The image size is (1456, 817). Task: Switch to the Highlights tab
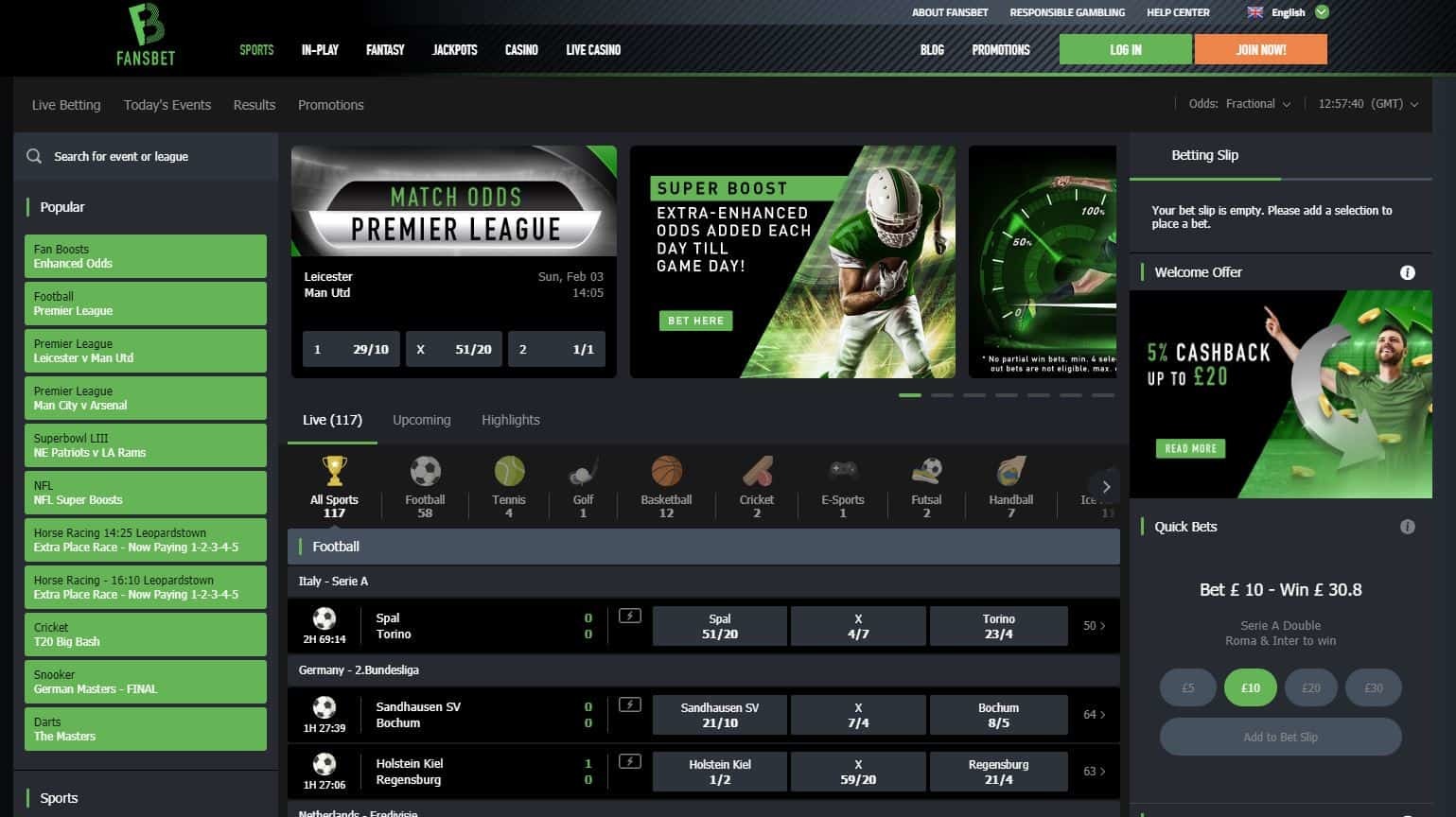click(511, 420)
